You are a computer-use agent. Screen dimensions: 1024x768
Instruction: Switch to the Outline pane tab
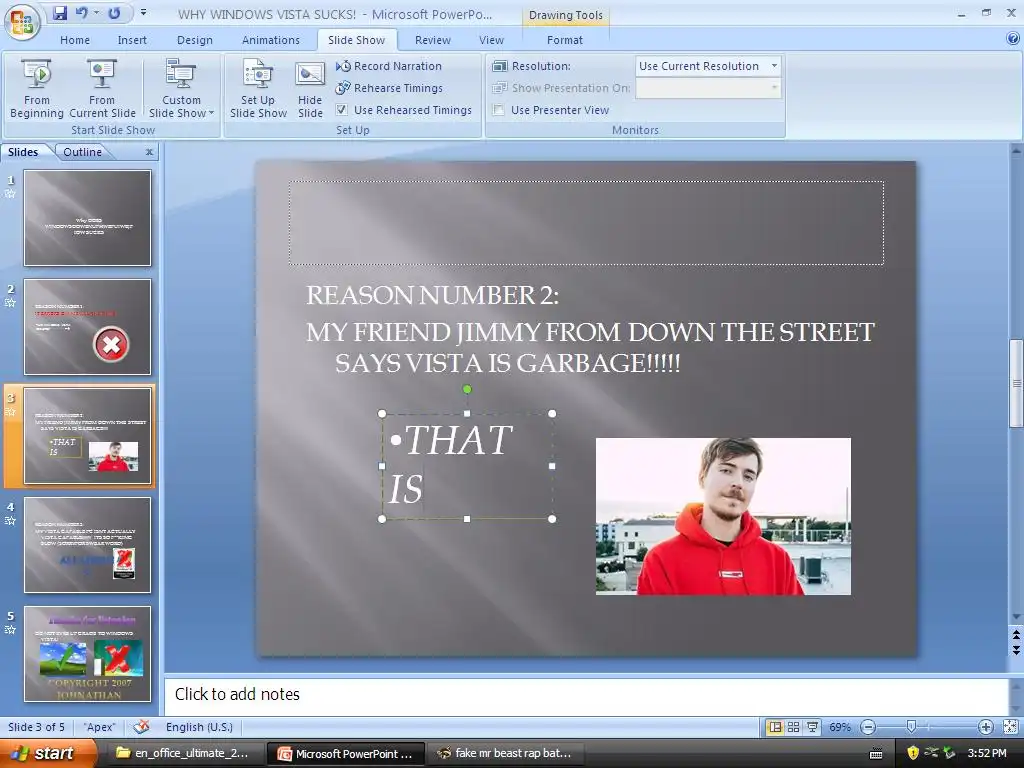tap(82, 152)
